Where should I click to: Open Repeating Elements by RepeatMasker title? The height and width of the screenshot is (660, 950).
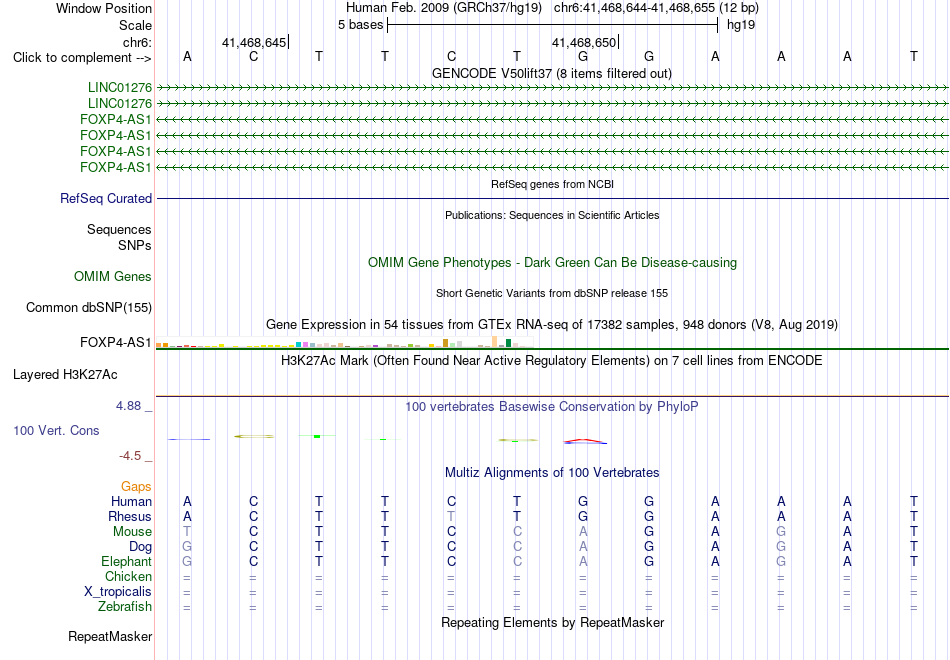click(553, 622)
